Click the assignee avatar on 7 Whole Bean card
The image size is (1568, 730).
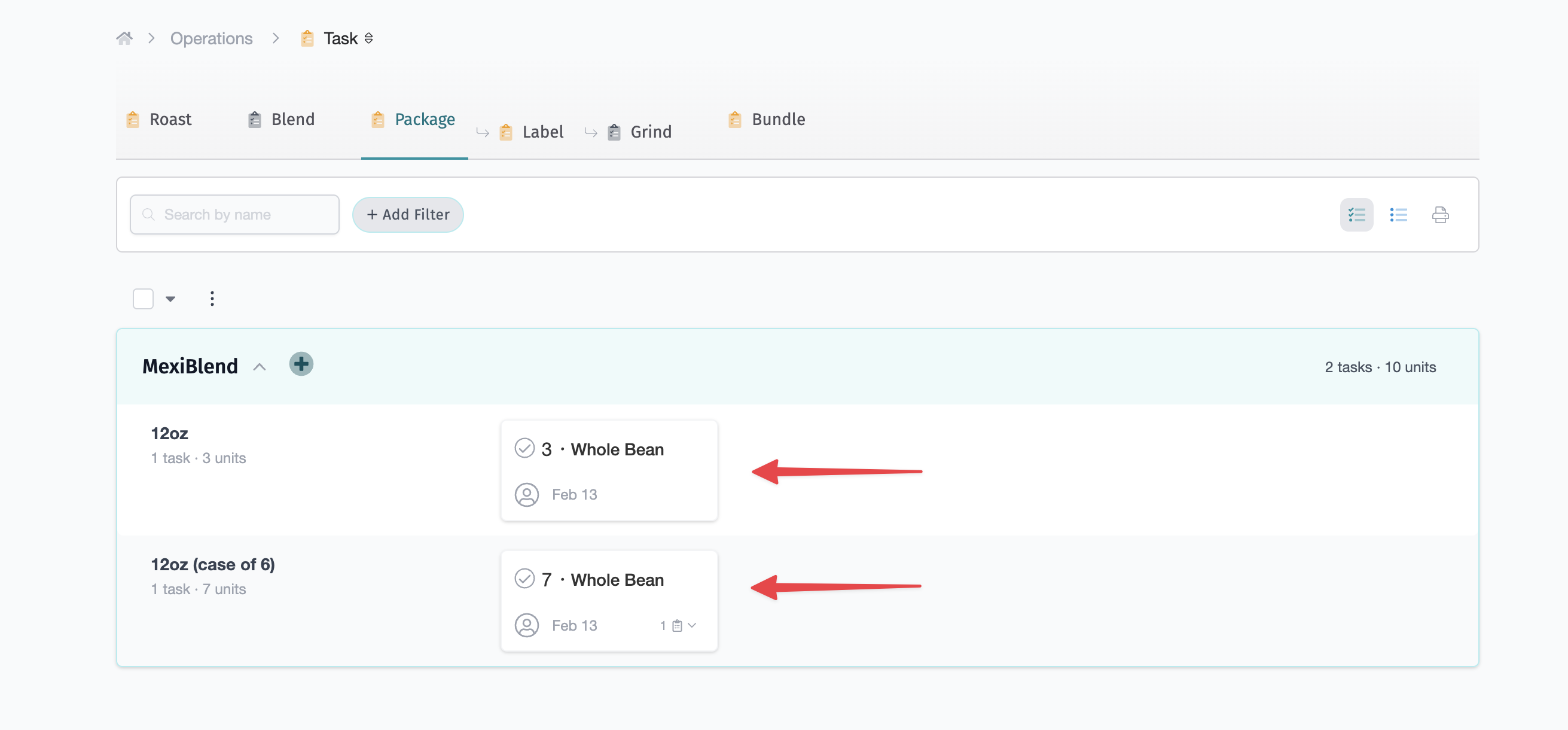click(x=526, y=625)
